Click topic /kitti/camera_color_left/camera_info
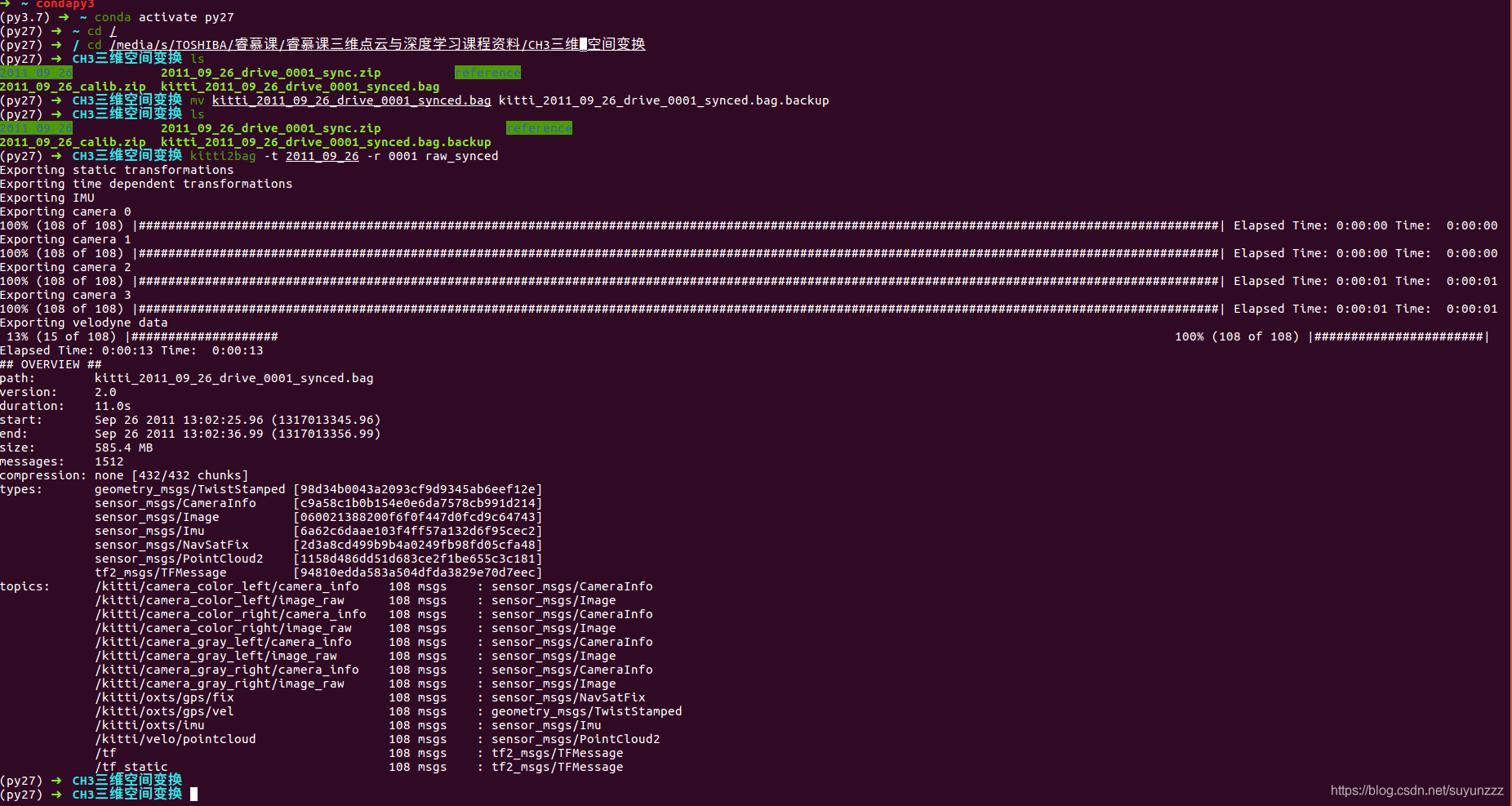The width and height of the screenshot is (1512, 806). coord(227,586)
